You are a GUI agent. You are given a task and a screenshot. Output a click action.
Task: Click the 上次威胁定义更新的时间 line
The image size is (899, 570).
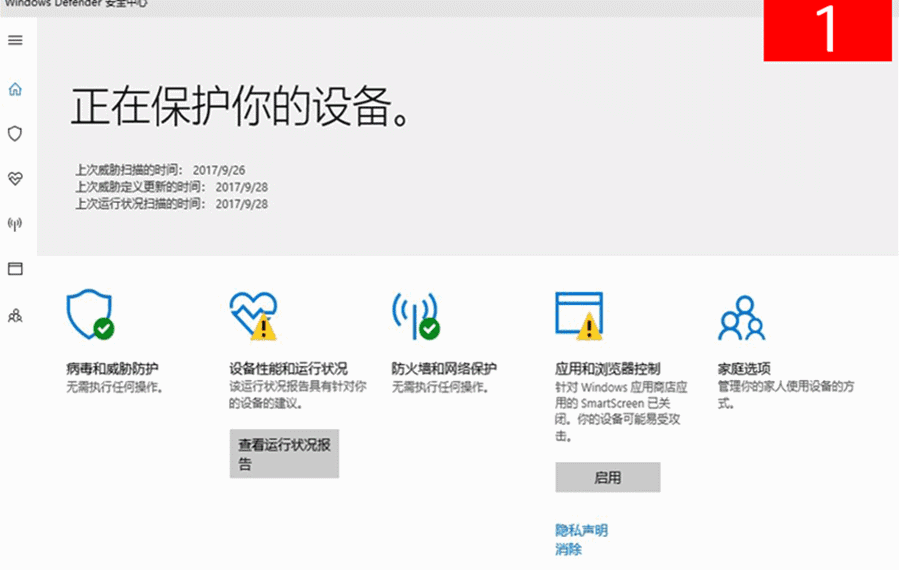[x=171, y=187]
